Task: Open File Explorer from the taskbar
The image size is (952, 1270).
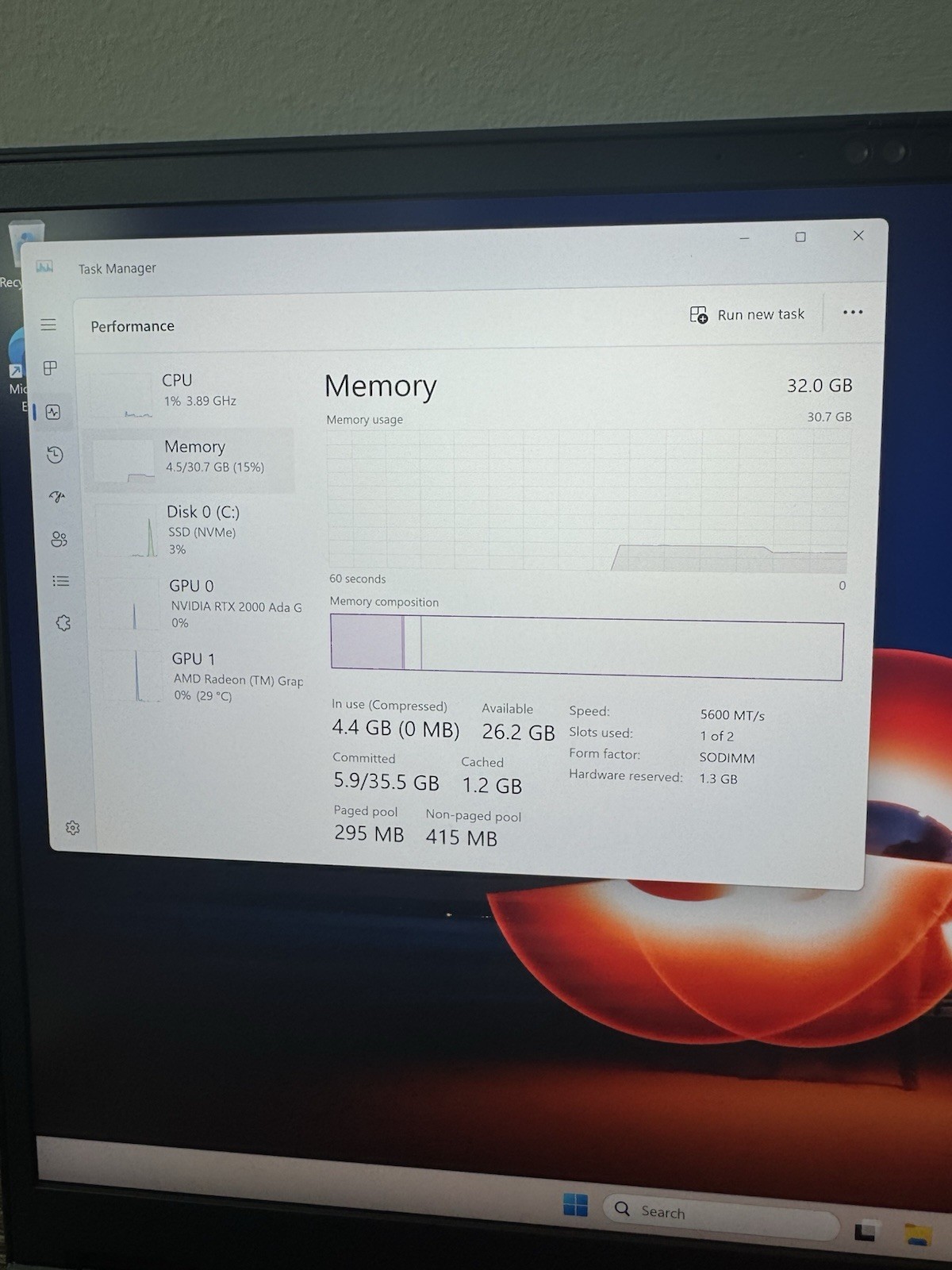Action: click(918, 1234)
